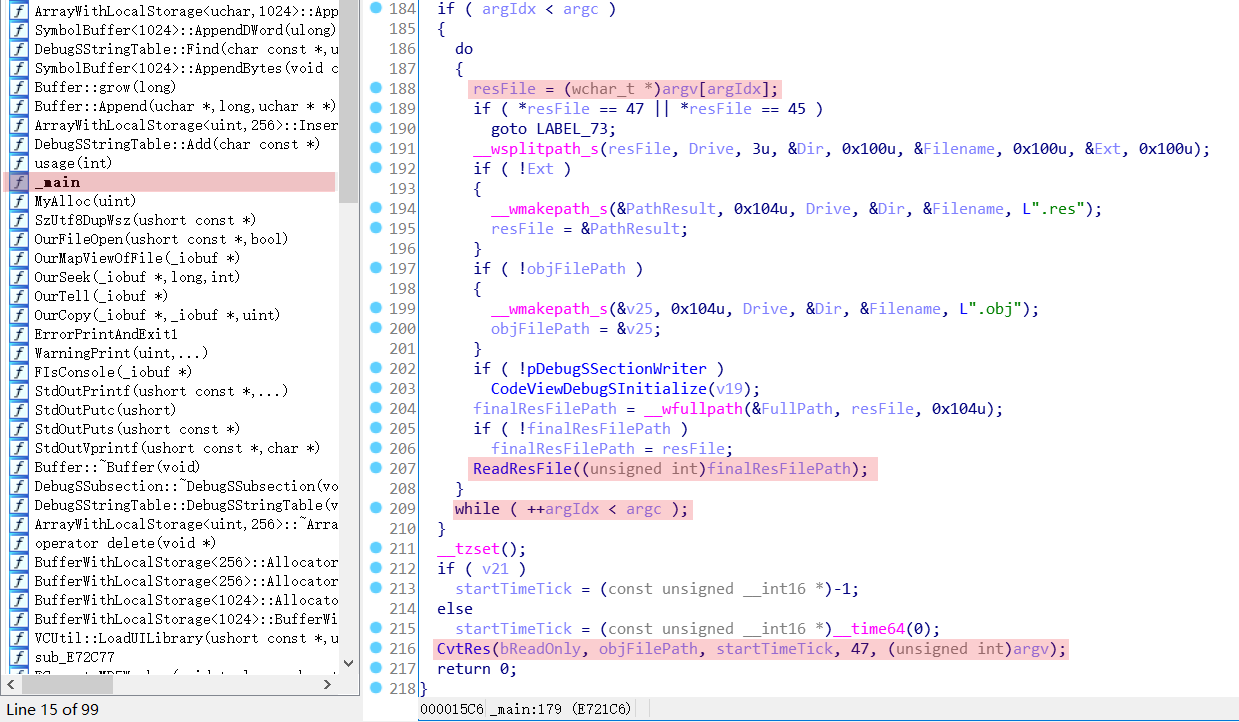This screenshot has width=1239, height=722.
Task: Set the breakpoint marker on line 212
Action: click(376, 568)
